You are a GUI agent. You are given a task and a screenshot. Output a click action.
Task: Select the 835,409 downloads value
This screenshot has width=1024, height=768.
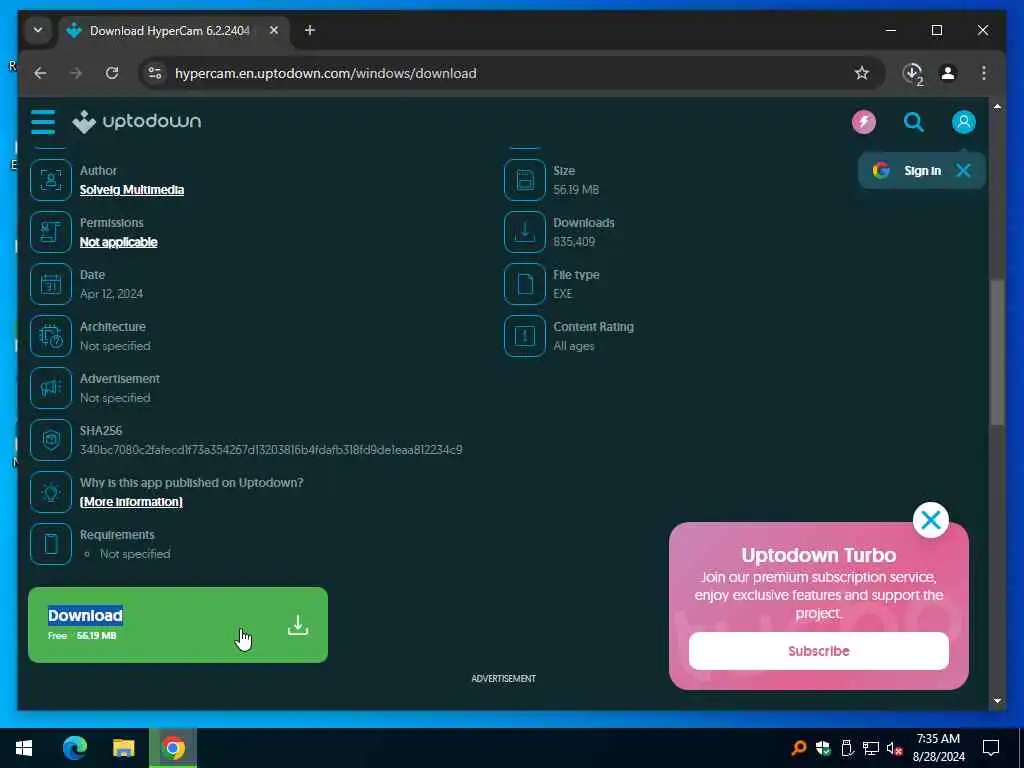click(x=574, y=242)
